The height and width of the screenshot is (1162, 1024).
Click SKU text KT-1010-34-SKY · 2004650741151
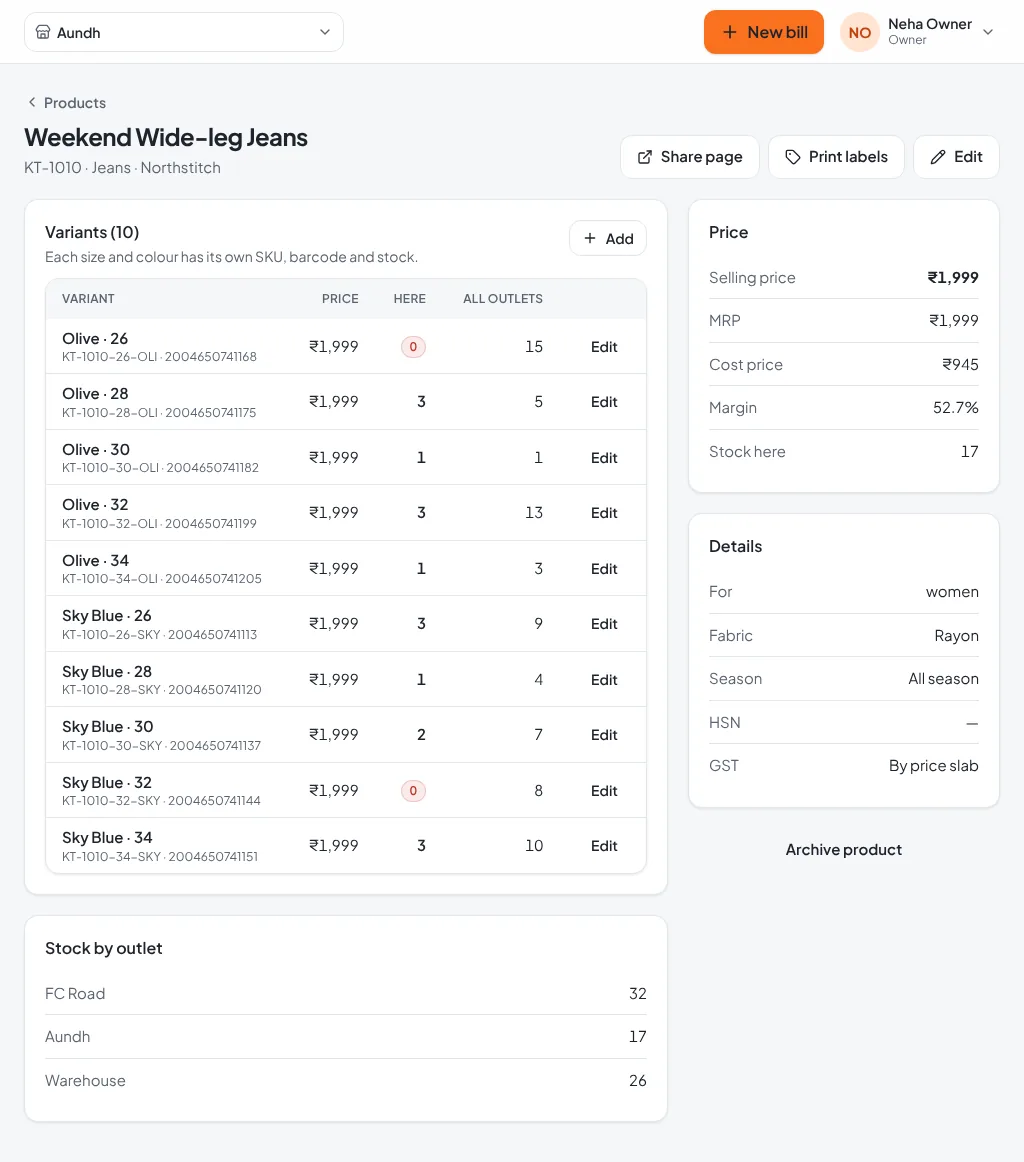click(x=160, y=857)
